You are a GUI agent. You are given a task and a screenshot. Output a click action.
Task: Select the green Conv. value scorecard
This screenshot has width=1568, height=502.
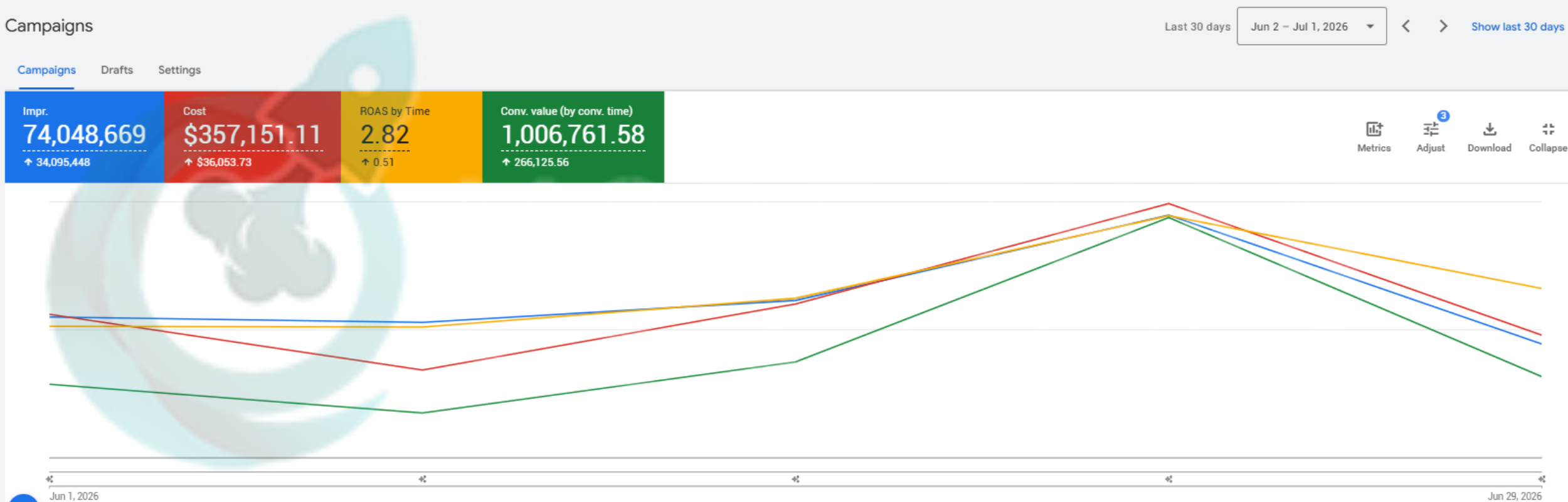click(573, 137)
